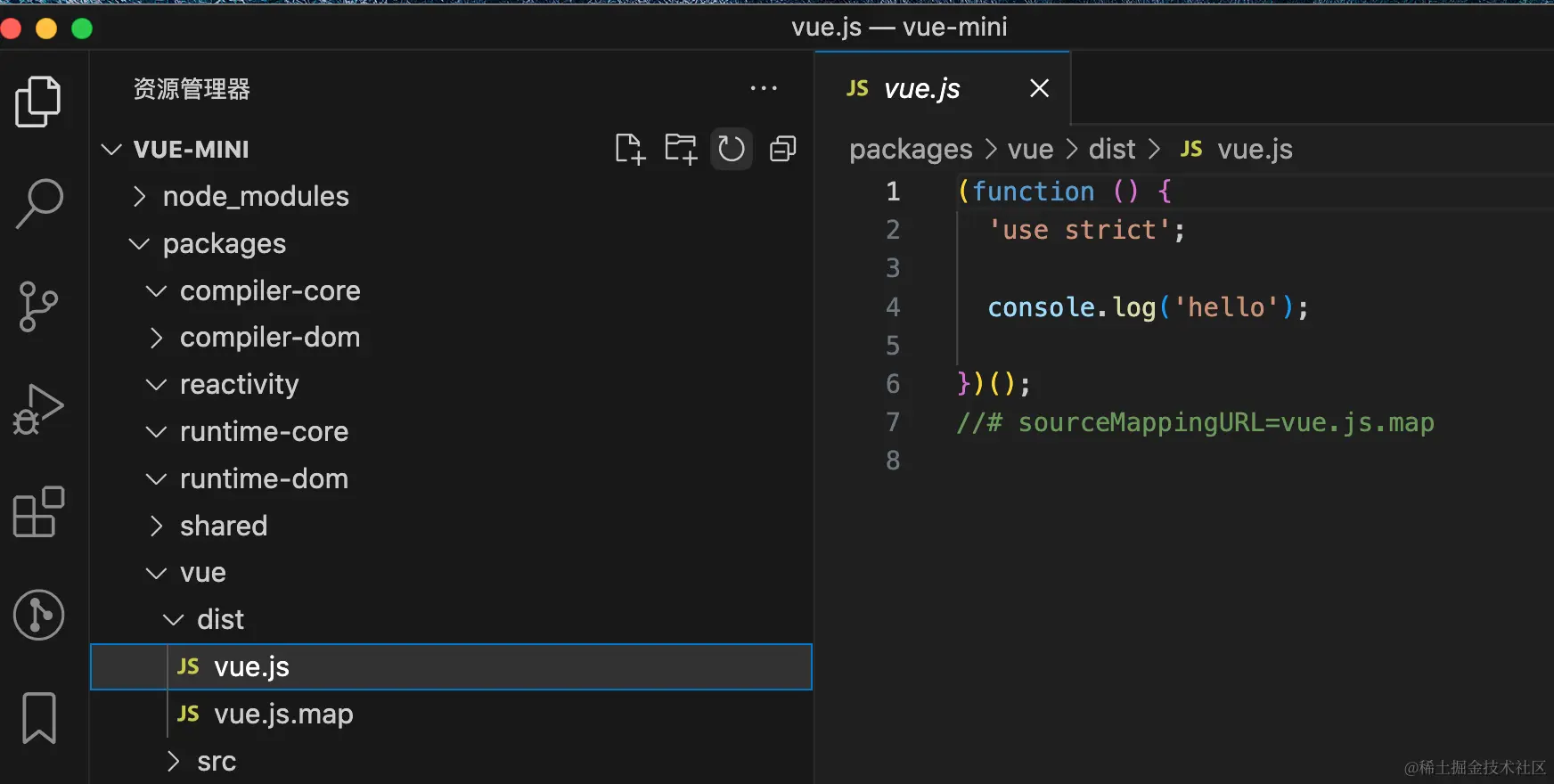This screenshot has width=1554, height=784.
Task: Open the Git Graph activity bar icon
Action: click(x=39, y=615)
